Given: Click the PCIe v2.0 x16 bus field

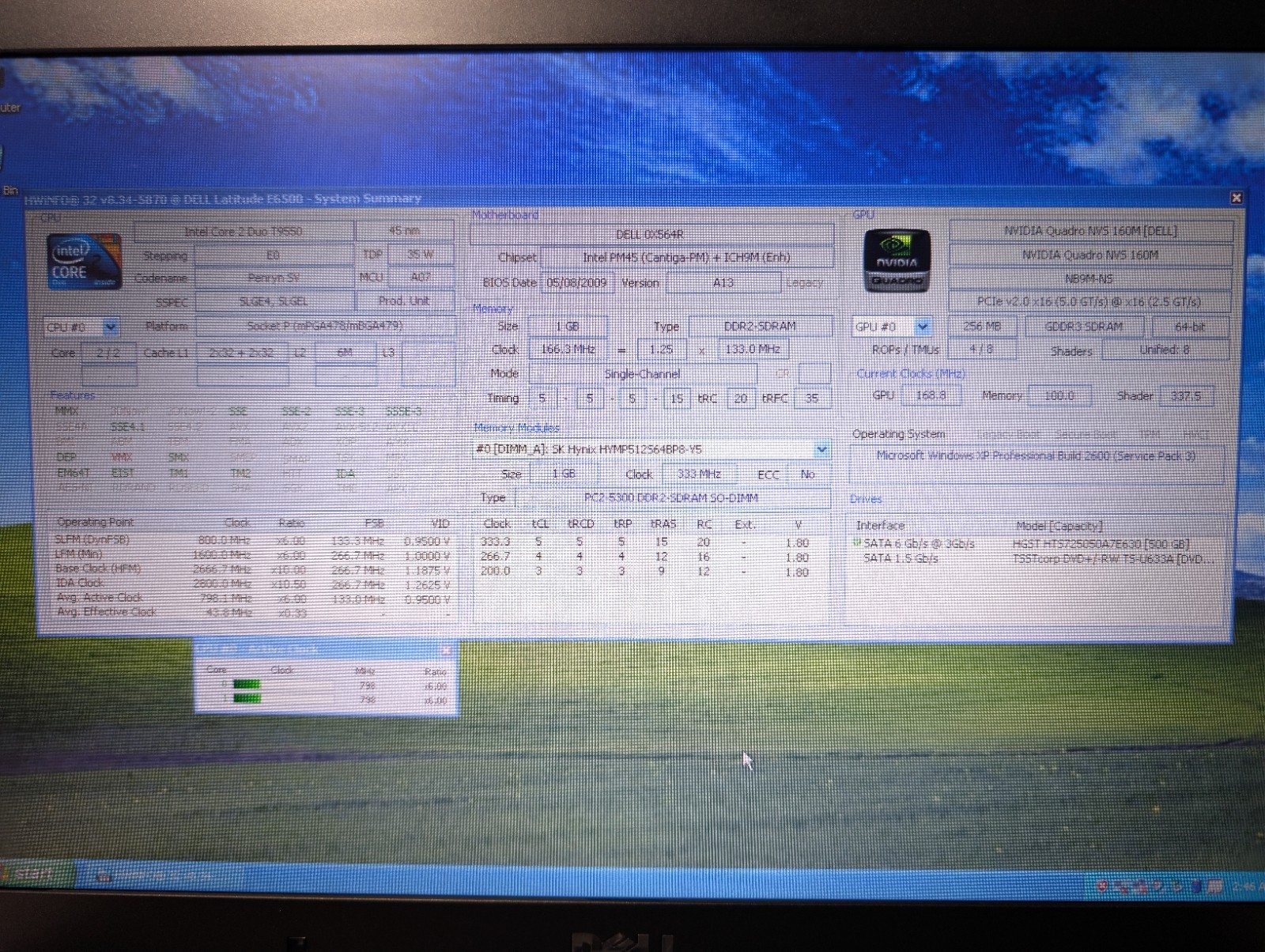Looking at the screenshot, I should pos(1089,301).
